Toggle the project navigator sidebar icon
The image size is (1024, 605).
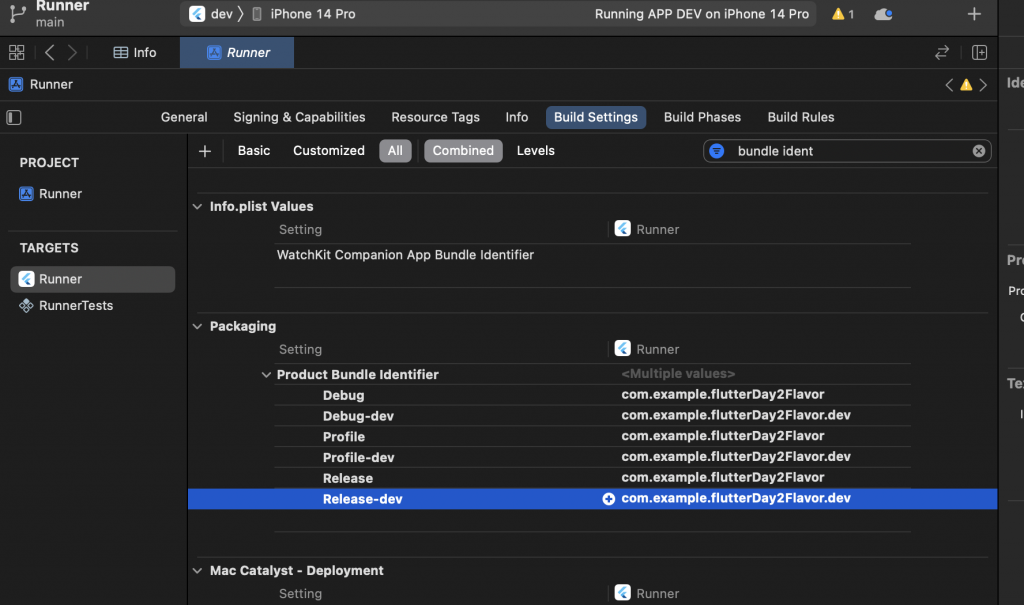click(x=14, y=117)
